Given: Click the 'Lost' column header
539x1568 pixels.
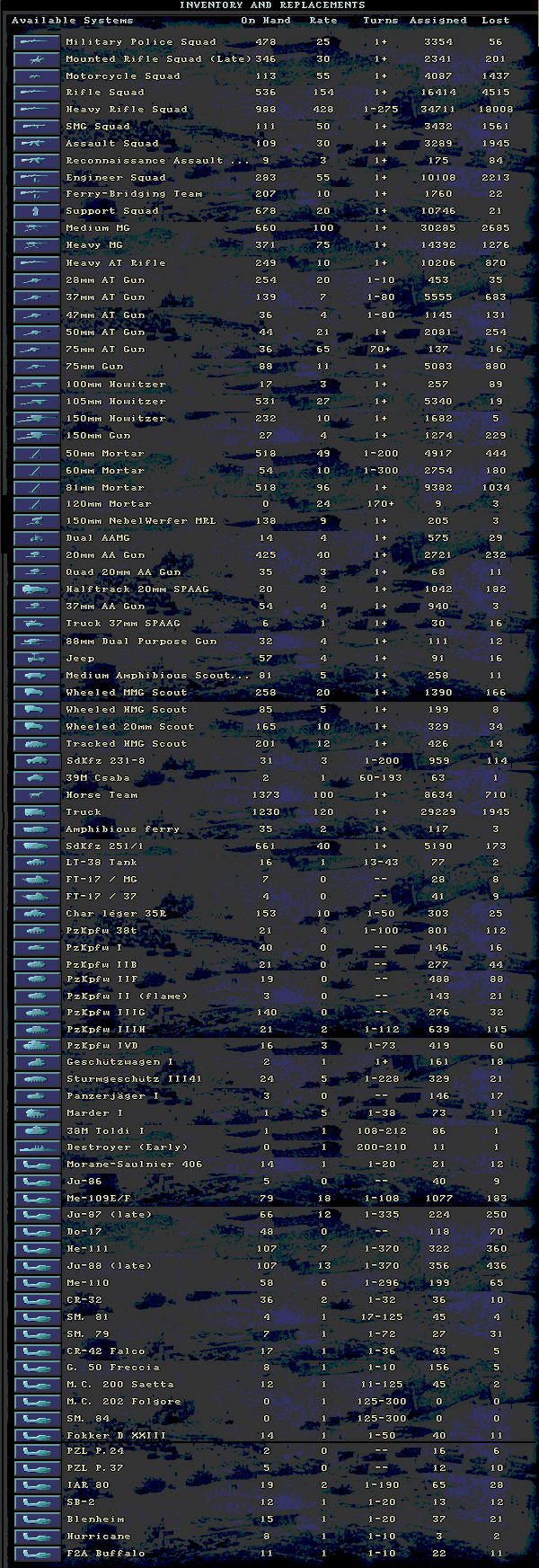Looking at the screenshot, I should pos(495,20).
